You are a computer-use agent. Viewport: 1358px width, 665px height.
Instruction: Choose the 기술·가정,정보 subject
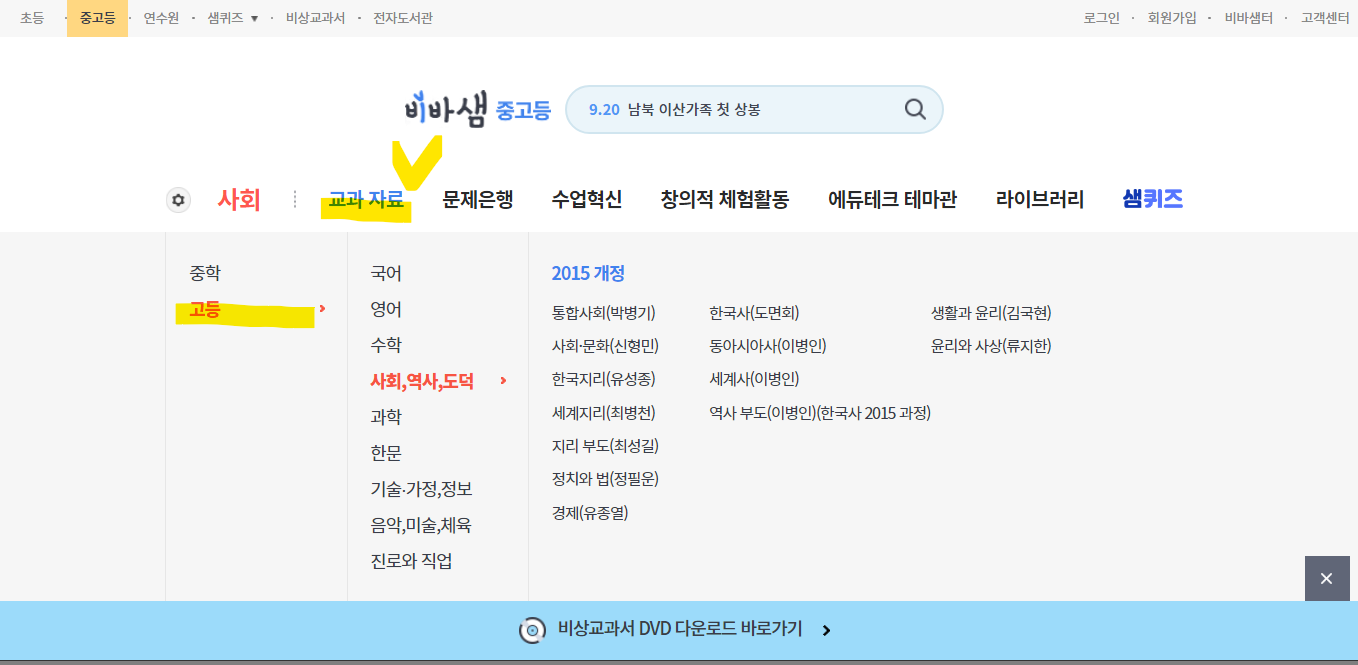pyautogui.click(x=421, y=489)
